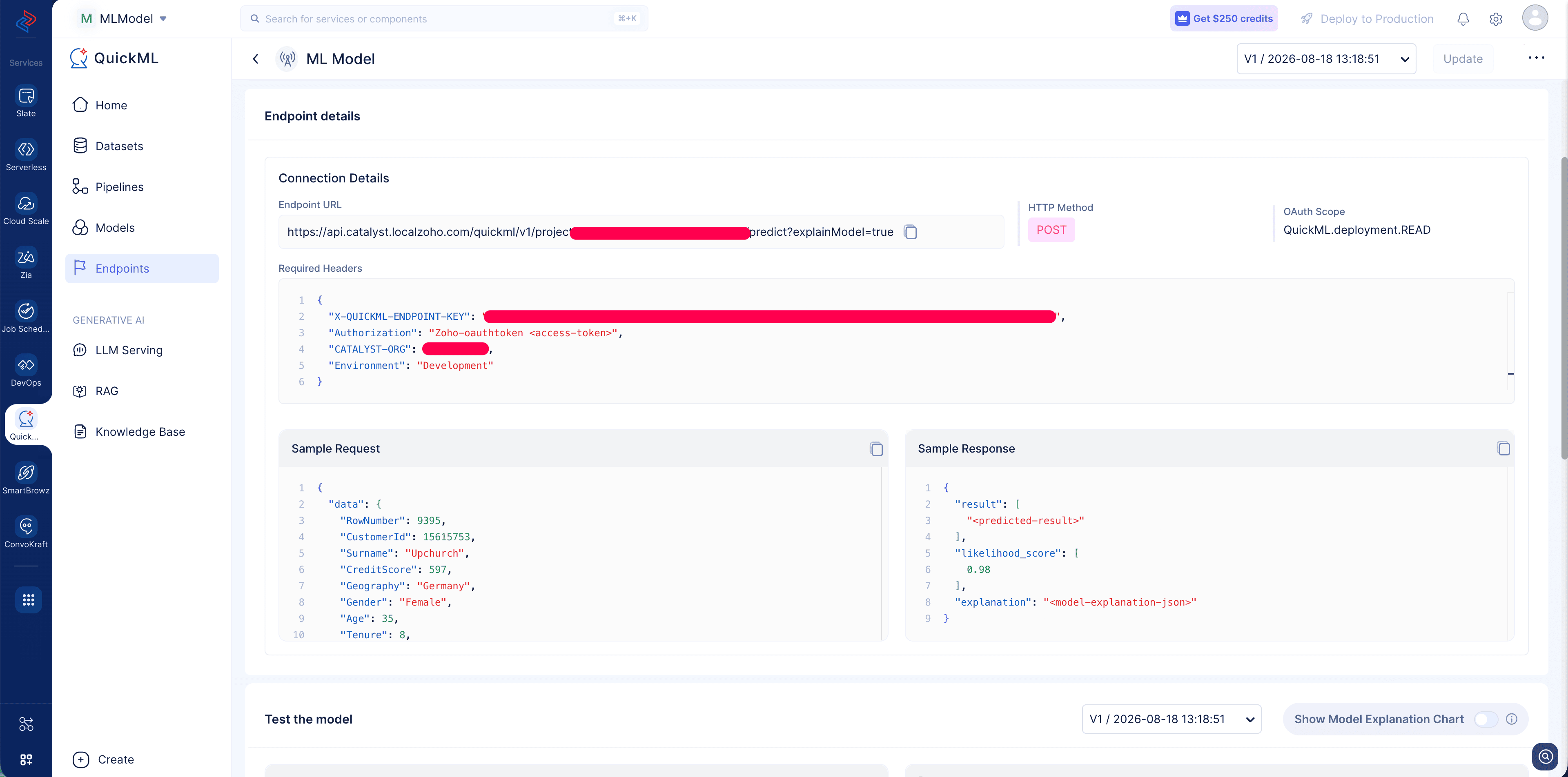The height and width of the screenshot is (777, 1568).
Task: Click the "Geography": "Germany" request line
Action: click(x=407, y=586)
